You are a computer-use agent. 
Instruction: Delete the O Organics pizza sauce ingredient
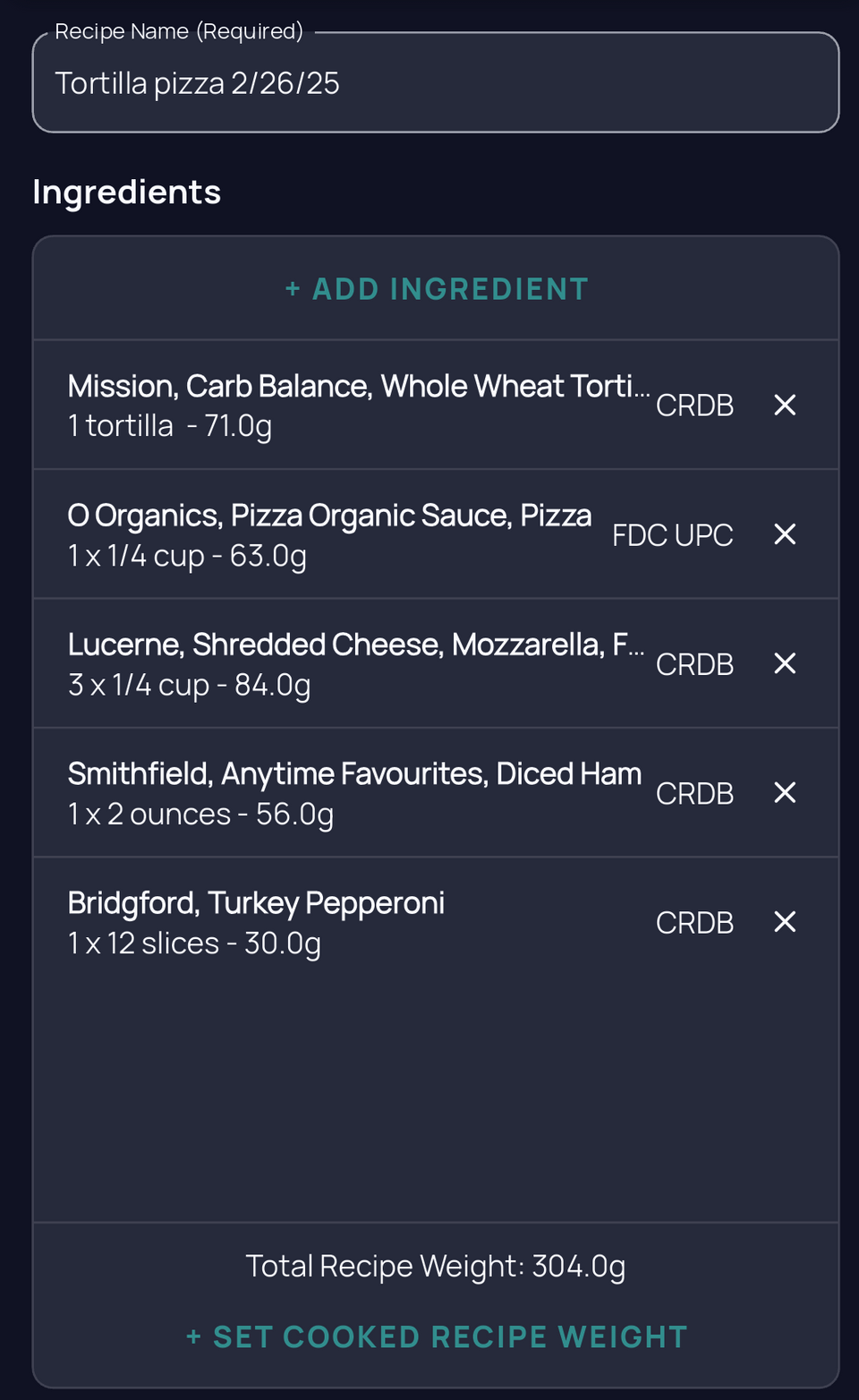click(785, 534)
